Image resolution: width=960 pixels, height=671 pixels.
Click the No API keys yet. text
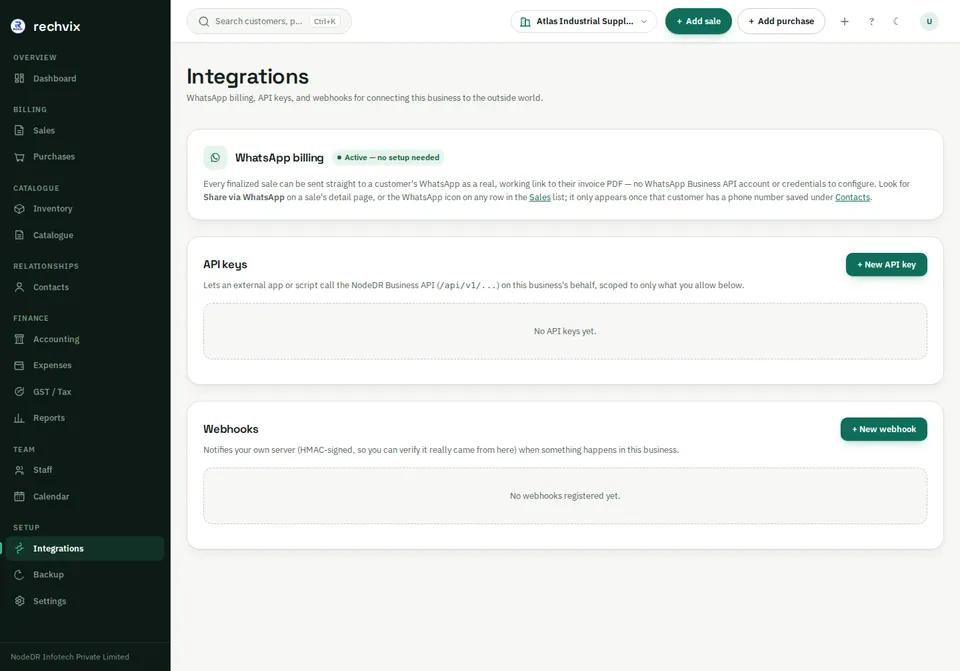point(564,331)
